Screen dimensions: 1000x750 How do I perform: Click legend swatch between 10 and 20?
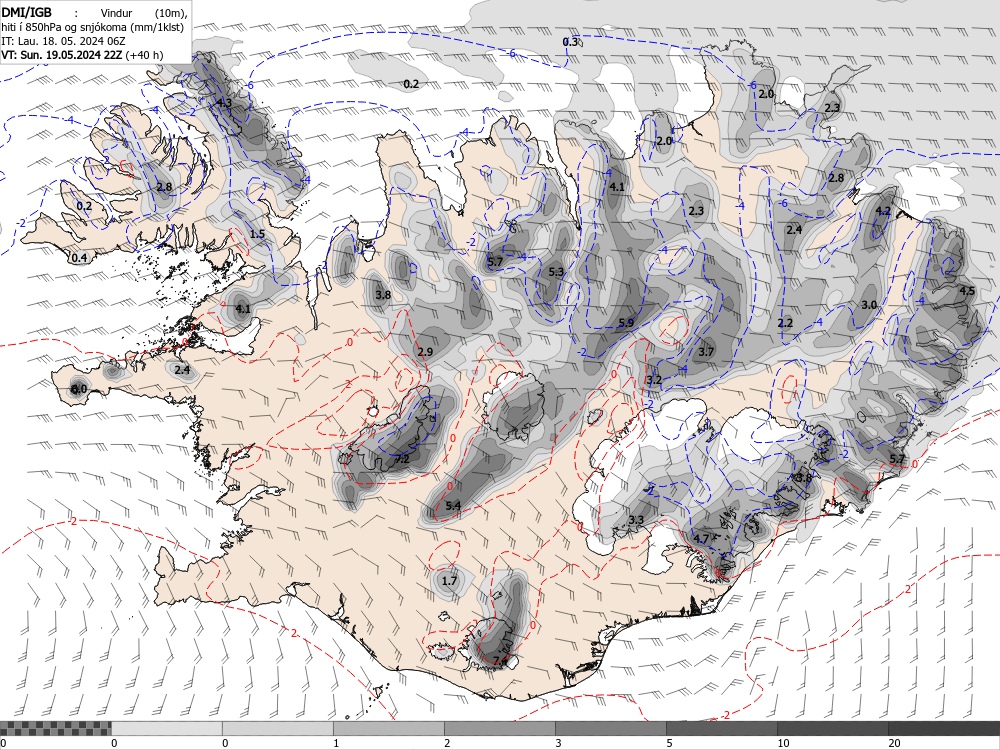point(832,728)
